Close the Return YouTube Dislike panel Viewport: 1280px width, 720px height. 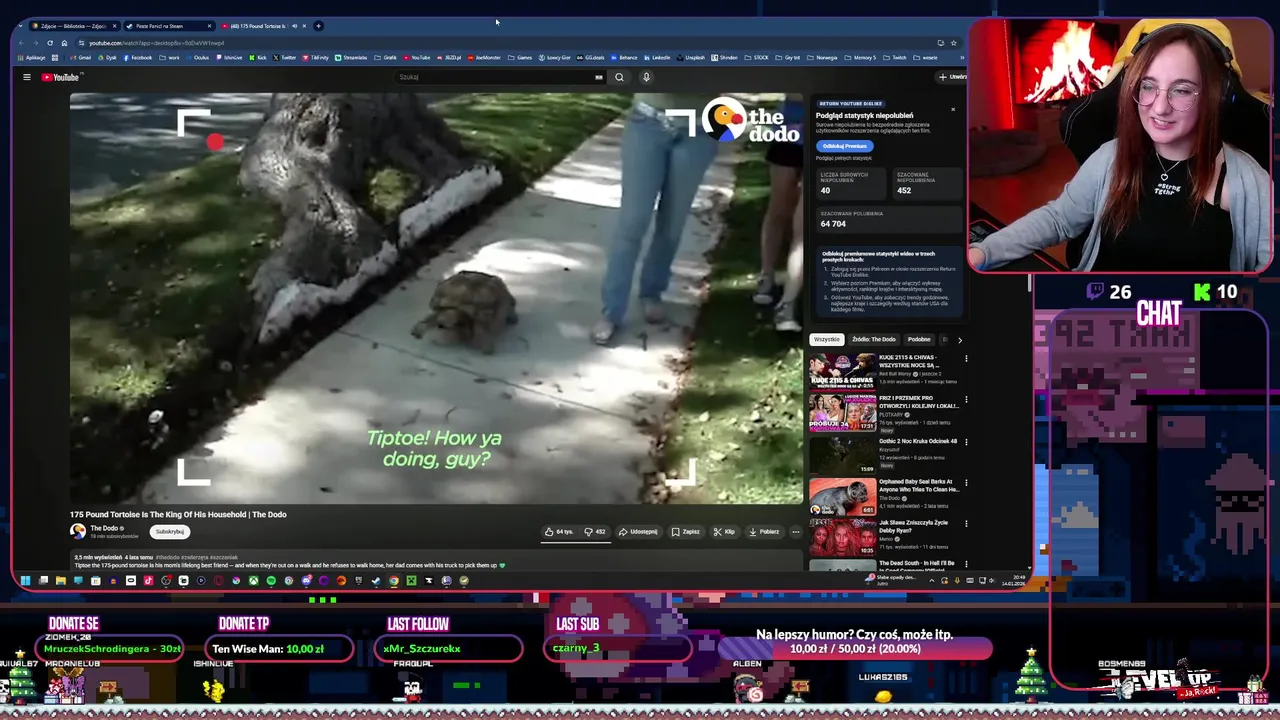tap(952, 109)
